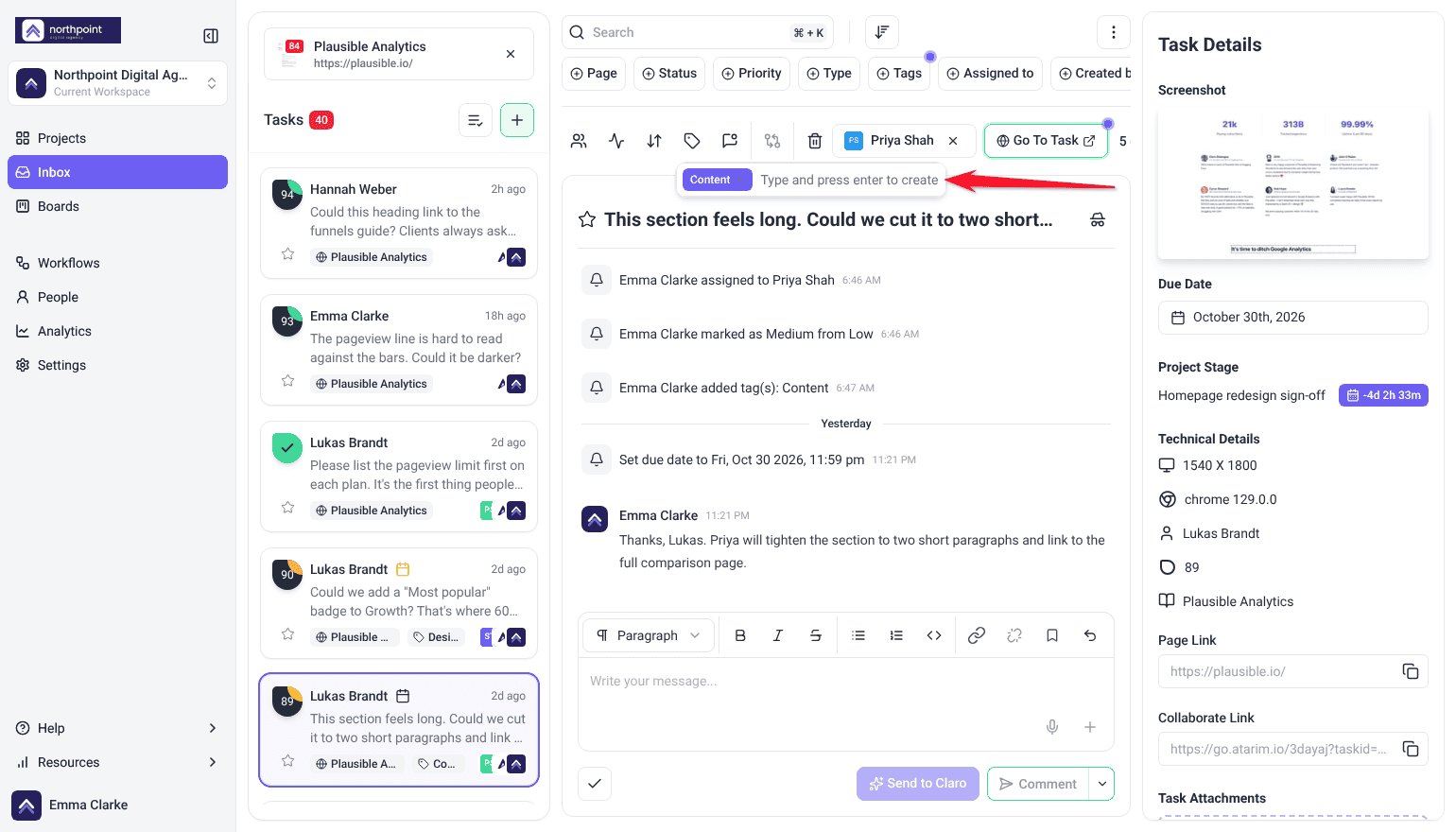1456x832 pixels.
Task: Apply strikethrough formatting in the editor
Action: click(x=816, y=635)
